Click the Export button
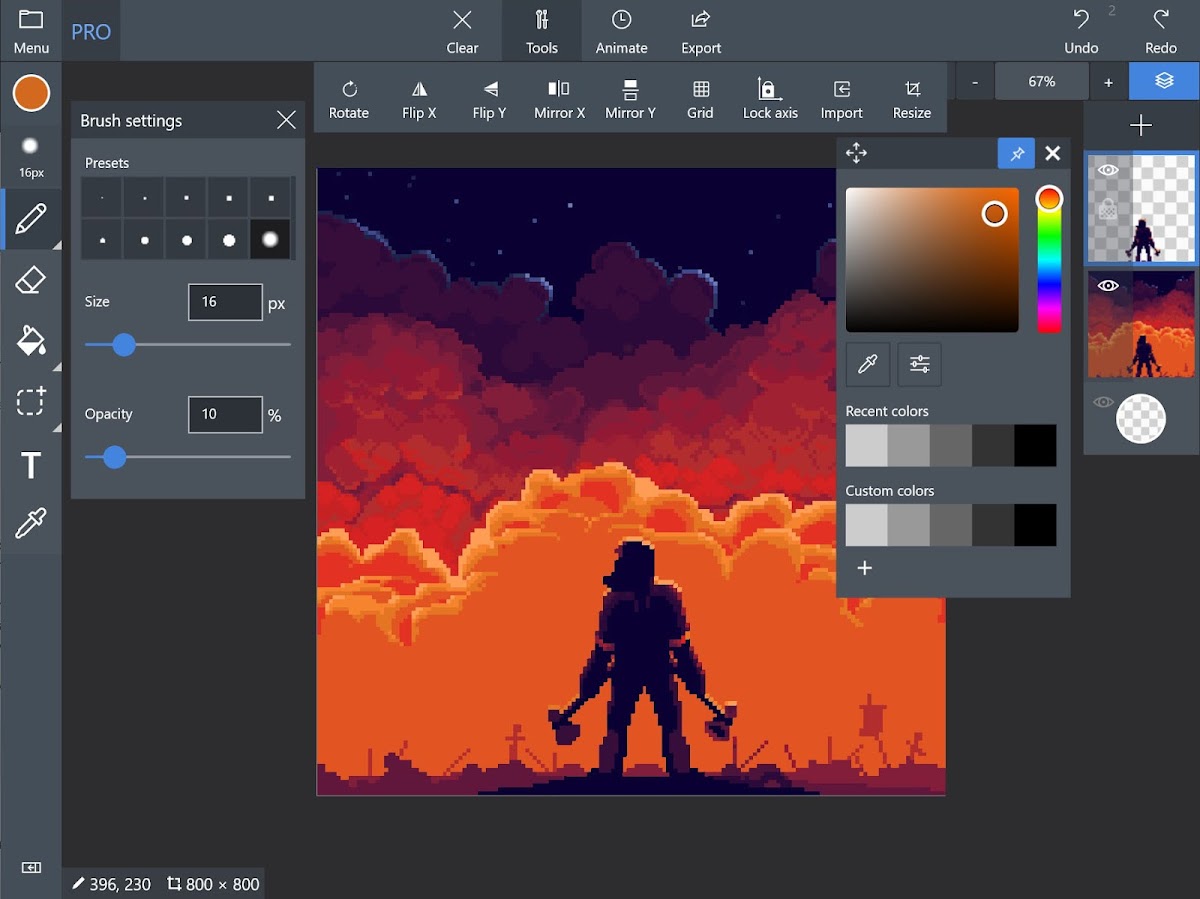The image size is (1200, 899). pos(701,31)
